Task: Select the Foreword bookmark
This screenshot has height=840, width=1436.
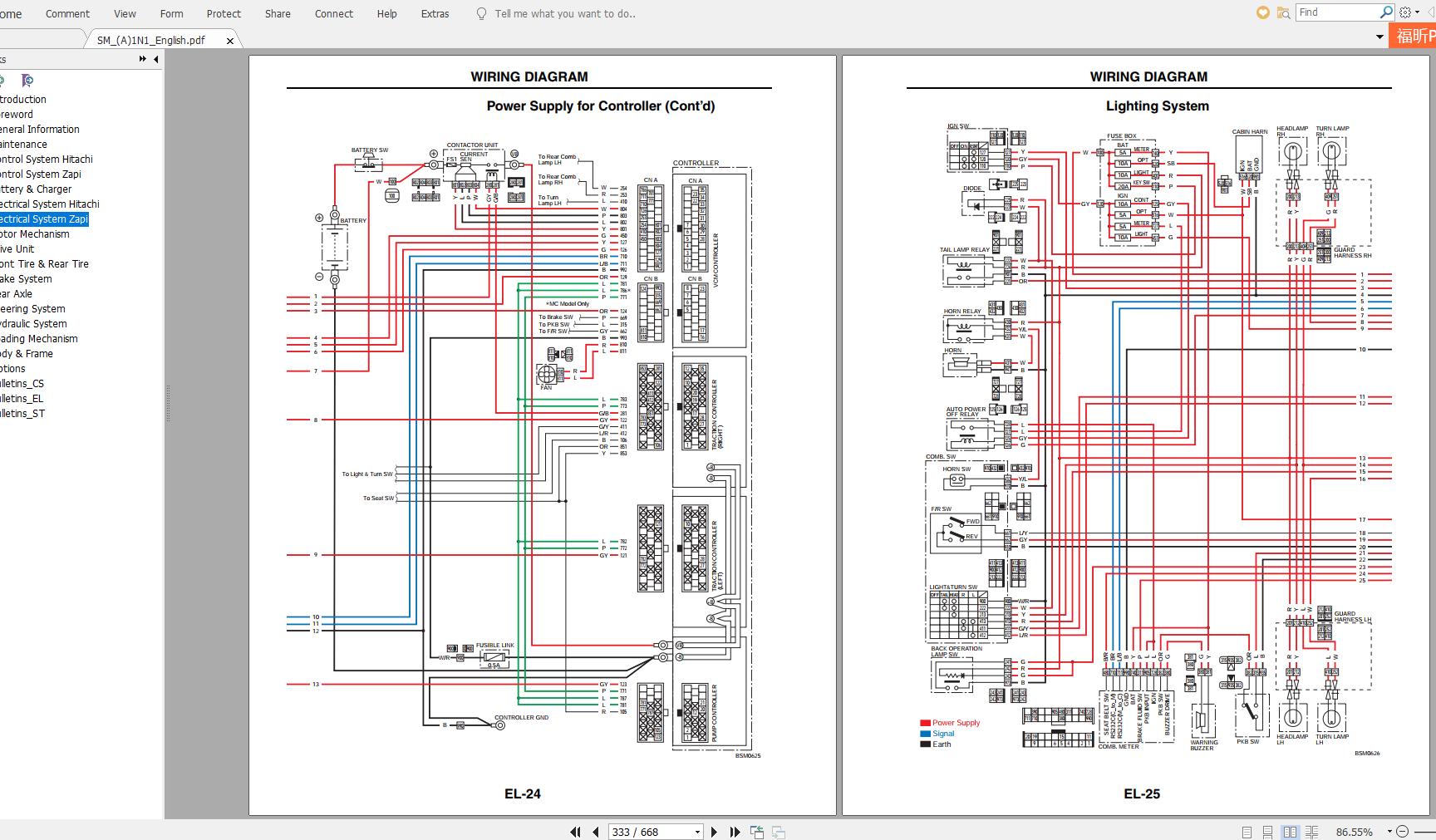Action: click(x=17, y=115)
